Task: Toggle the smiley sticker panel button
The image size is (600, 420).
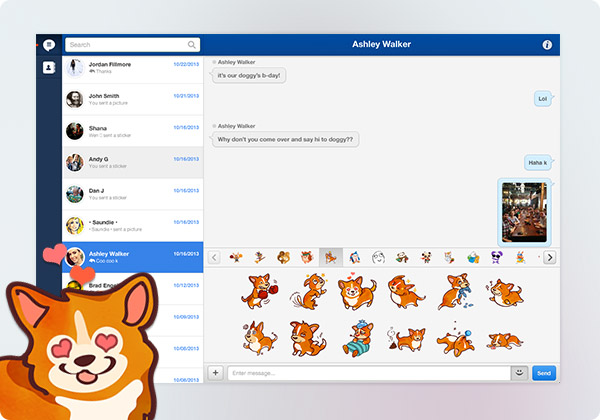Action: (x=519, y=373)
